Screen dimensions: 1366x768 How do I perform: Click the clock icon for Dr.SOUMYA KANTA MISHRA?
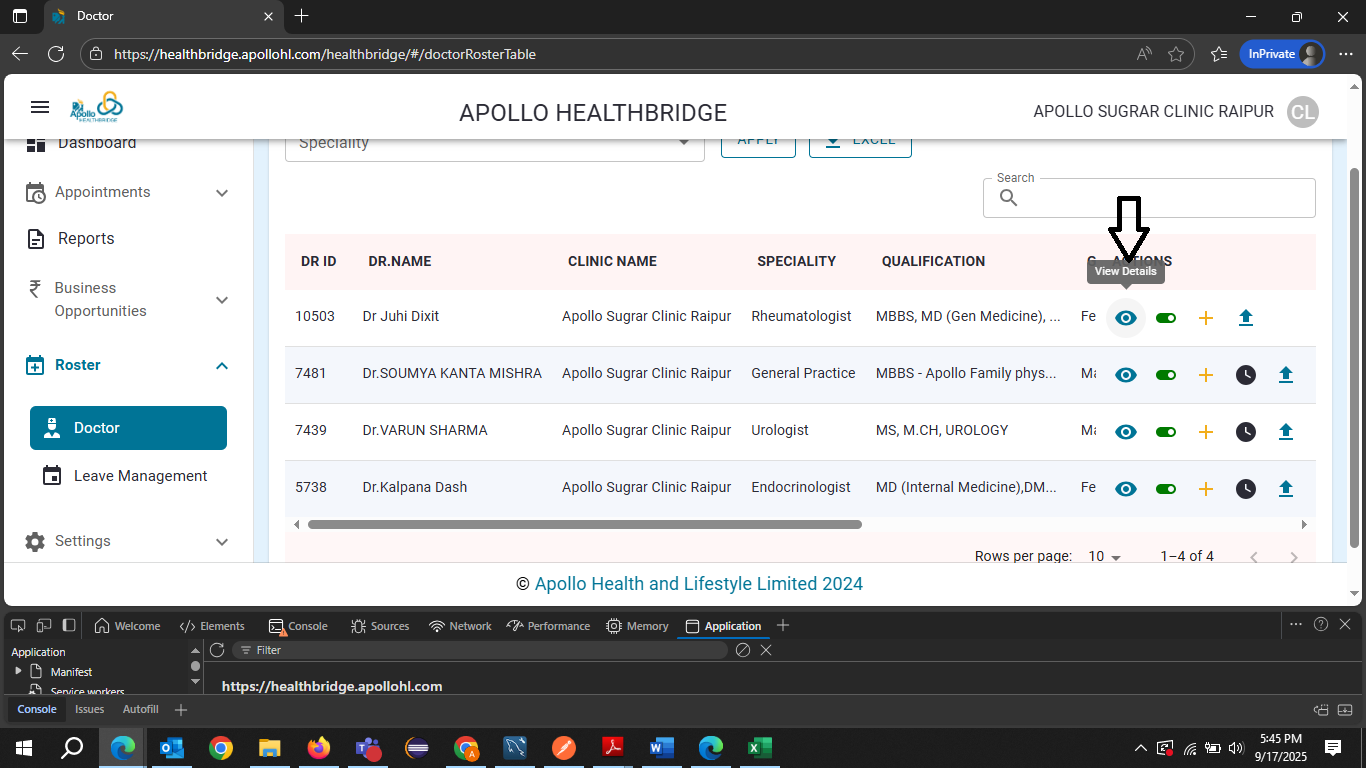point(1246,375)
